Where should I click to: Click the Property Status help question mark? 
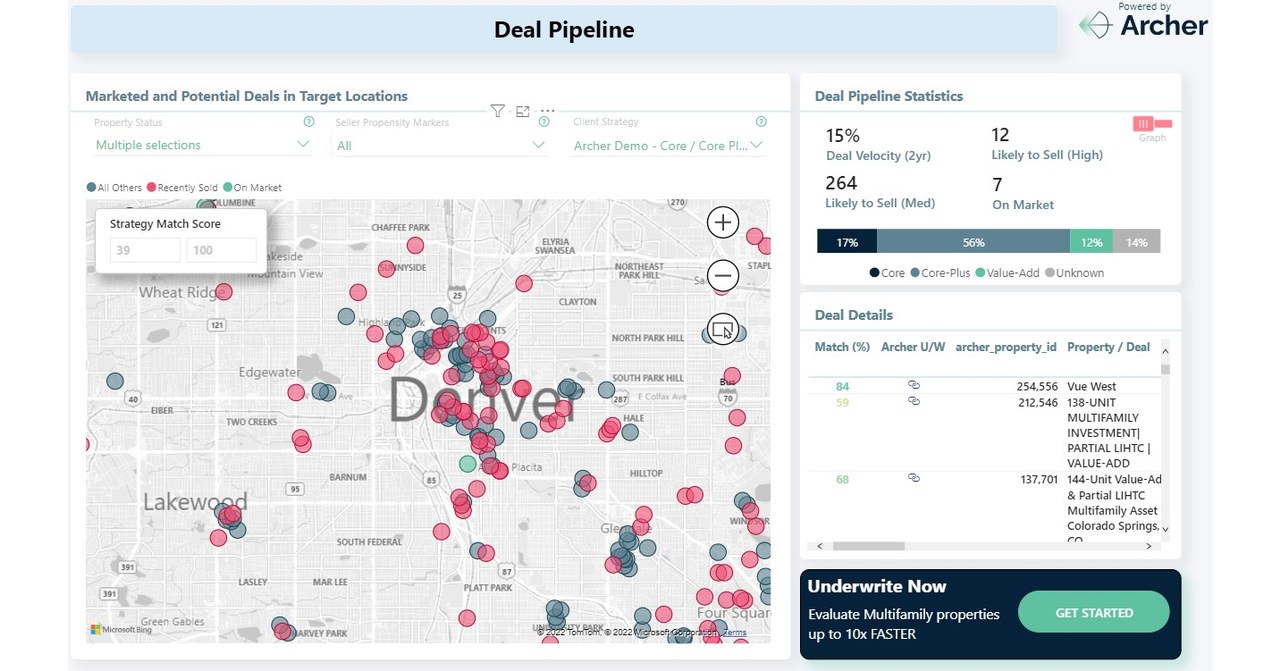coord(308,122)
